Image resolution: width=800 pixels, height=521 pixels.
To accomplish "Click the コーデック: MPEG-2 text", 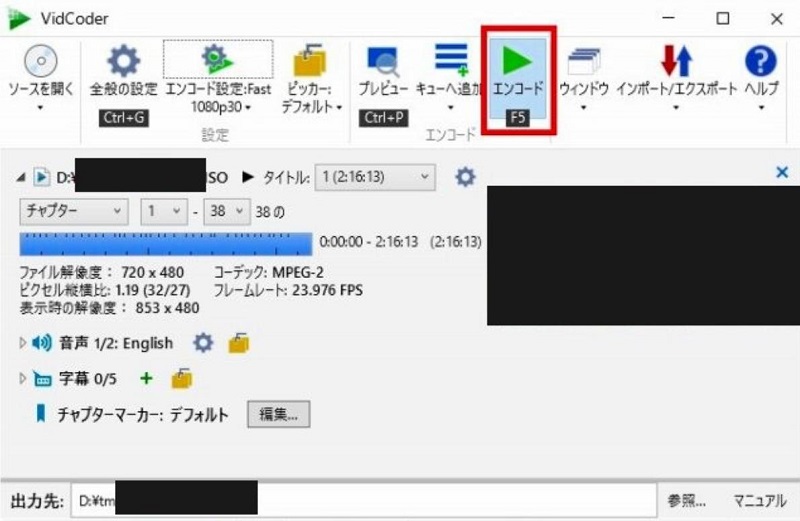I will coord(268,272).
